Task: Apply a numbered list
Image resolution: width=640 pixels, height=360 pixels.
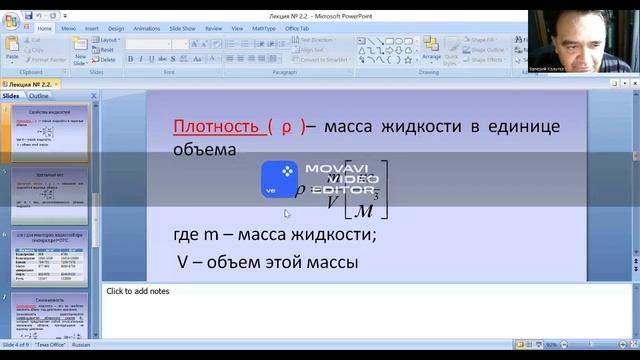Action: pos(244,44)
